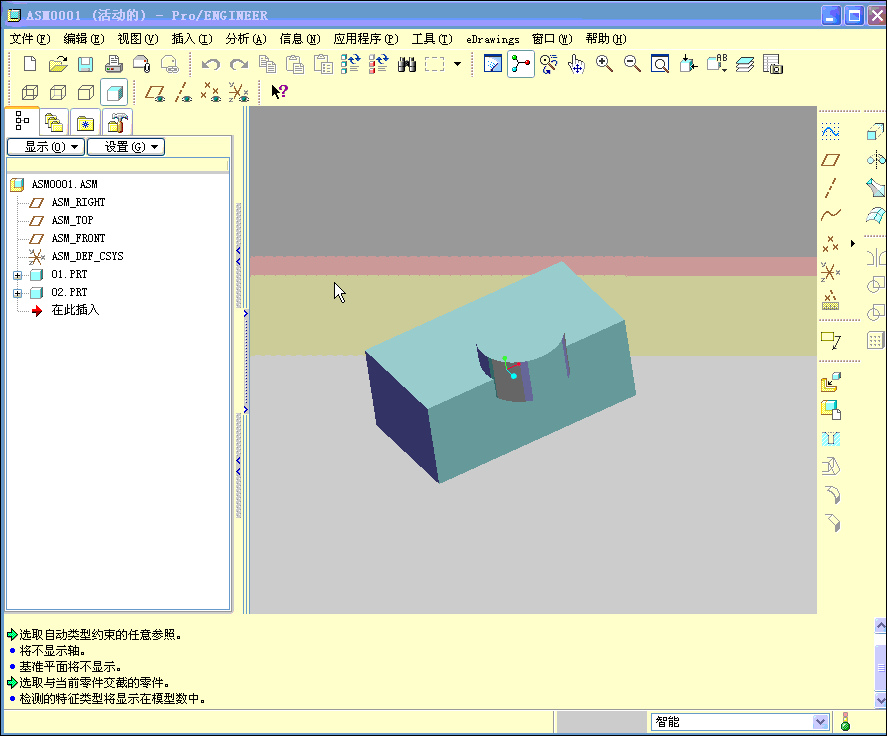Open the 设置 dropdown in the model tree
887x736 pixels.
point(126,147)
